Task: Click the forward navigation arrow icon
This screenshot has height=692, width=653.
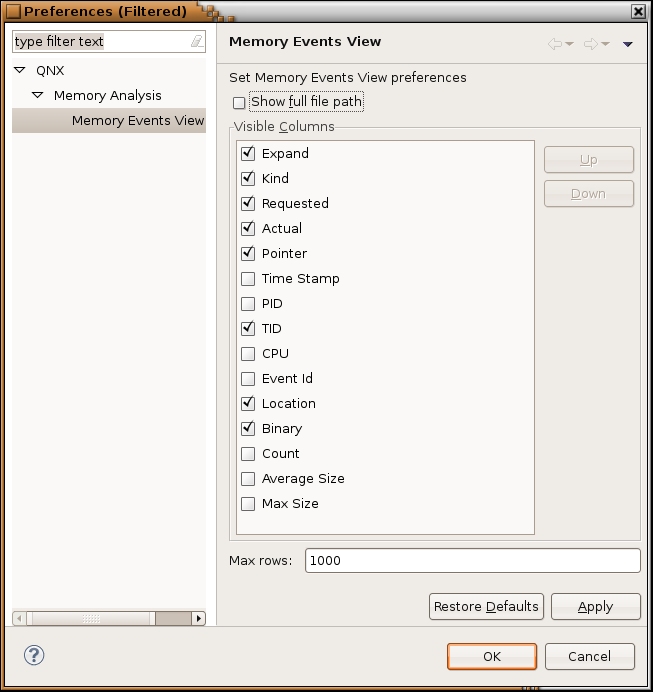Action: click(591, 43)
